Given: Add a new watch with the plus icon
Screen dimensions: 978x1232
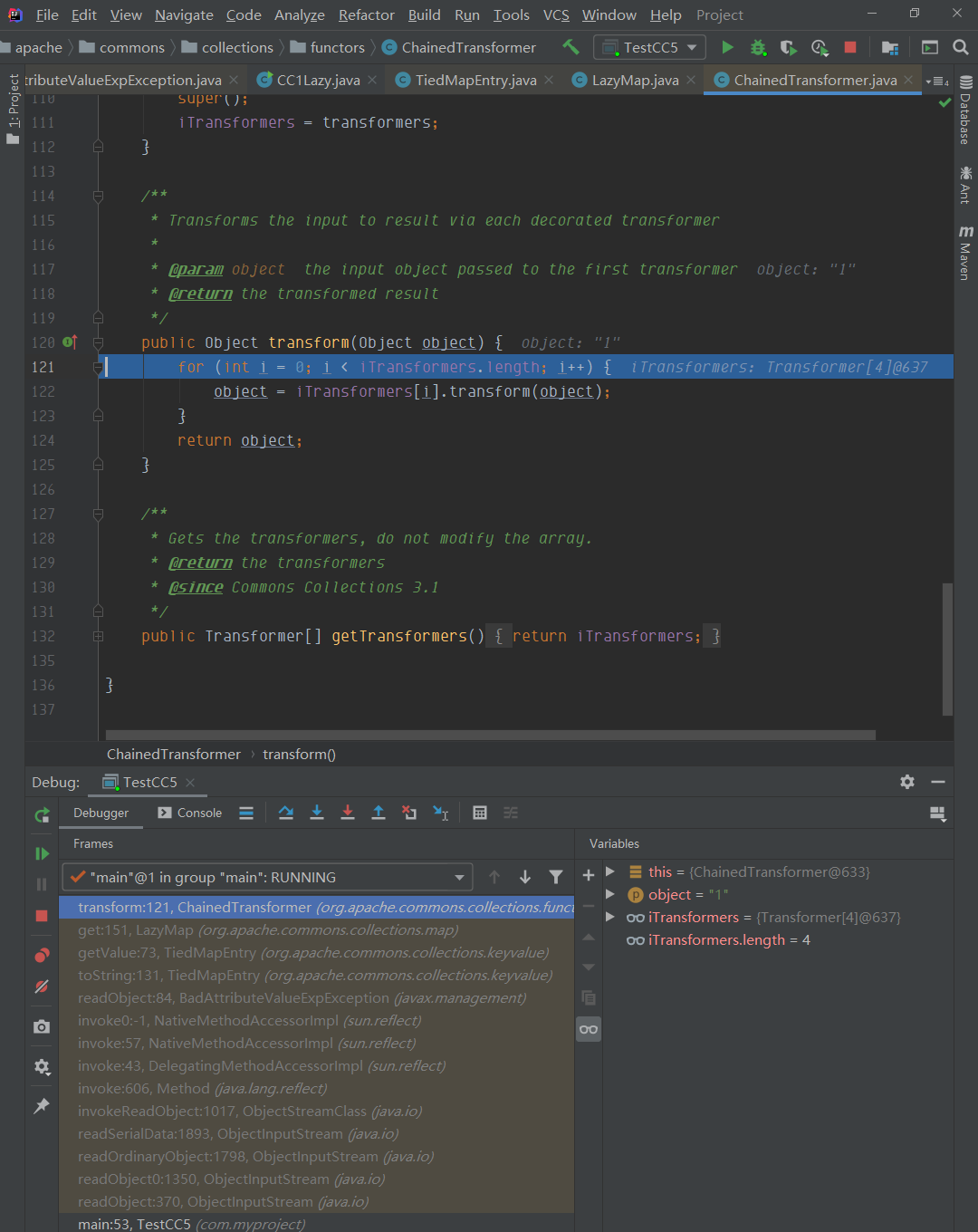Looking at the screenshot, I should 589,875.
